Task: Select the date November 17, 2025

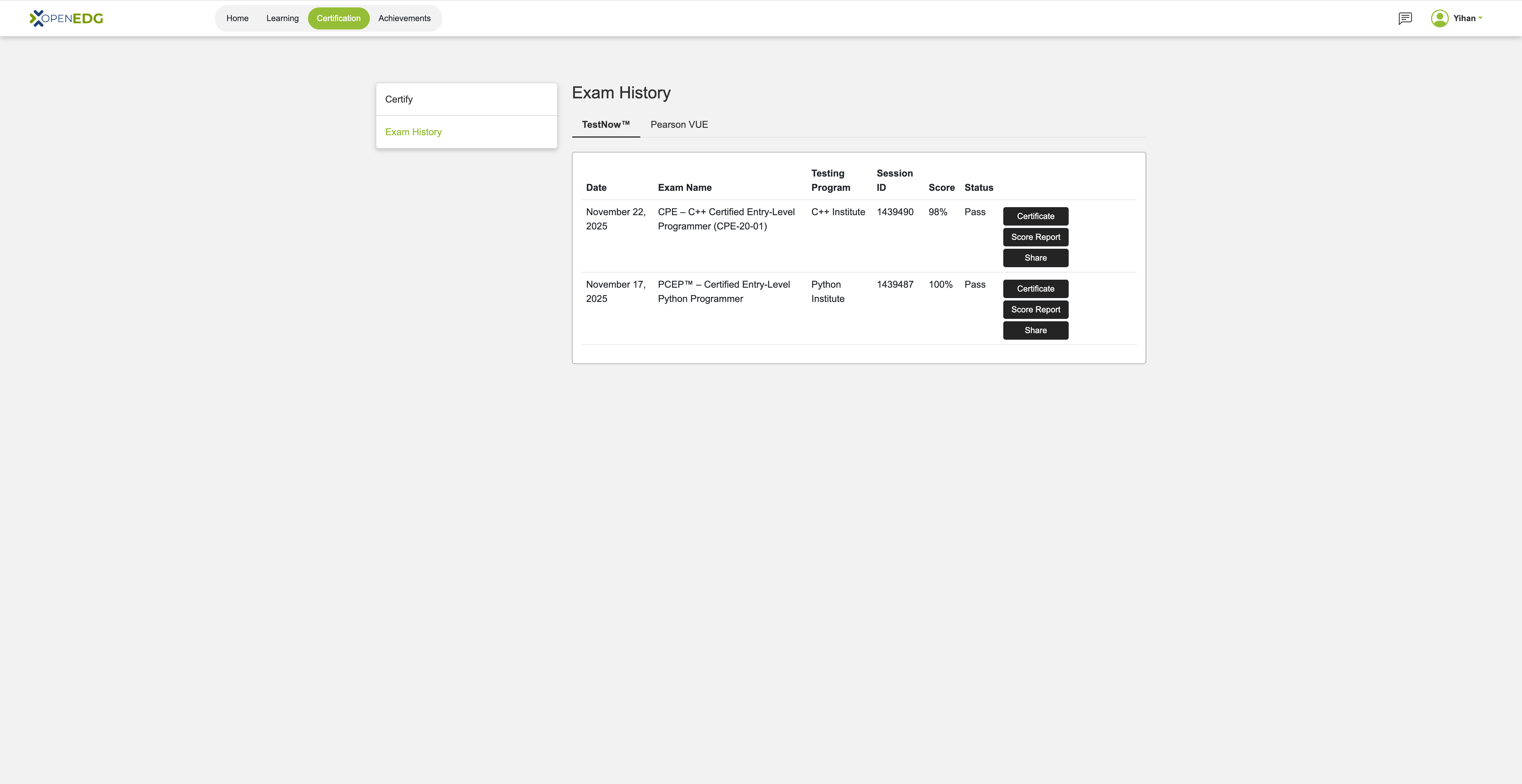Action: (616, 292)
